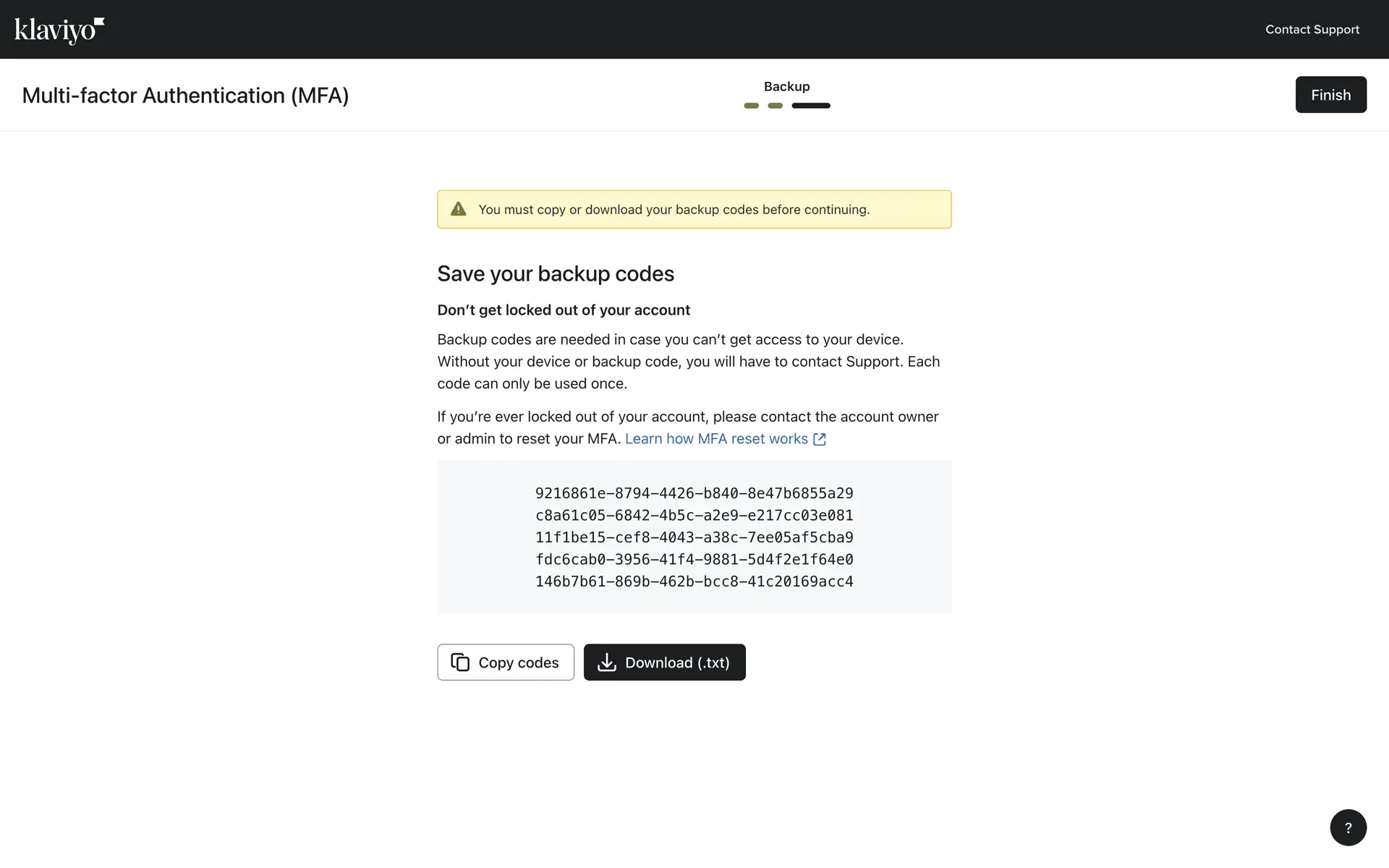Click the second green progress step indicator

pos(775,106)
